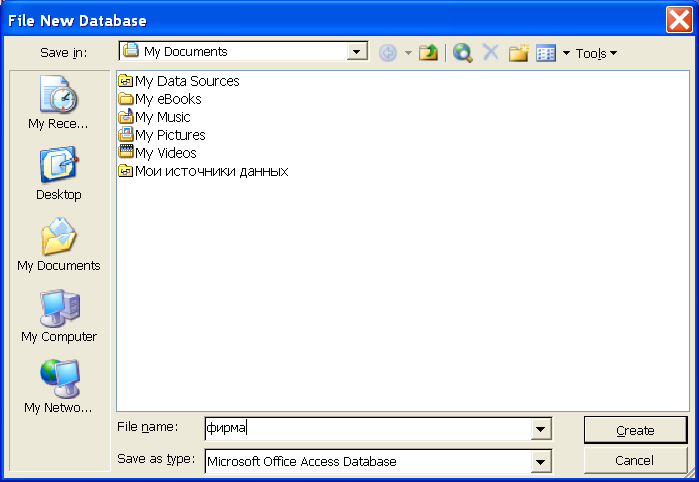699x482 pixels.
Task: Click the Views icon in toolbar
Action: [x=546, y=53]
